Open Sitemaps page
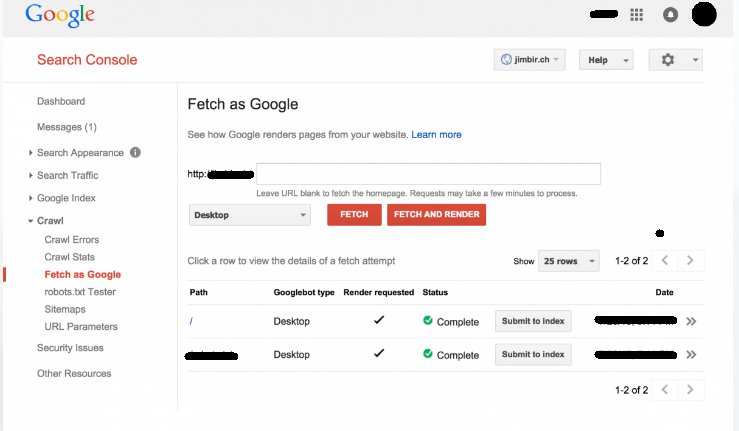The height and width of the screenshot is (431, 739). click(x=65, y=309)
